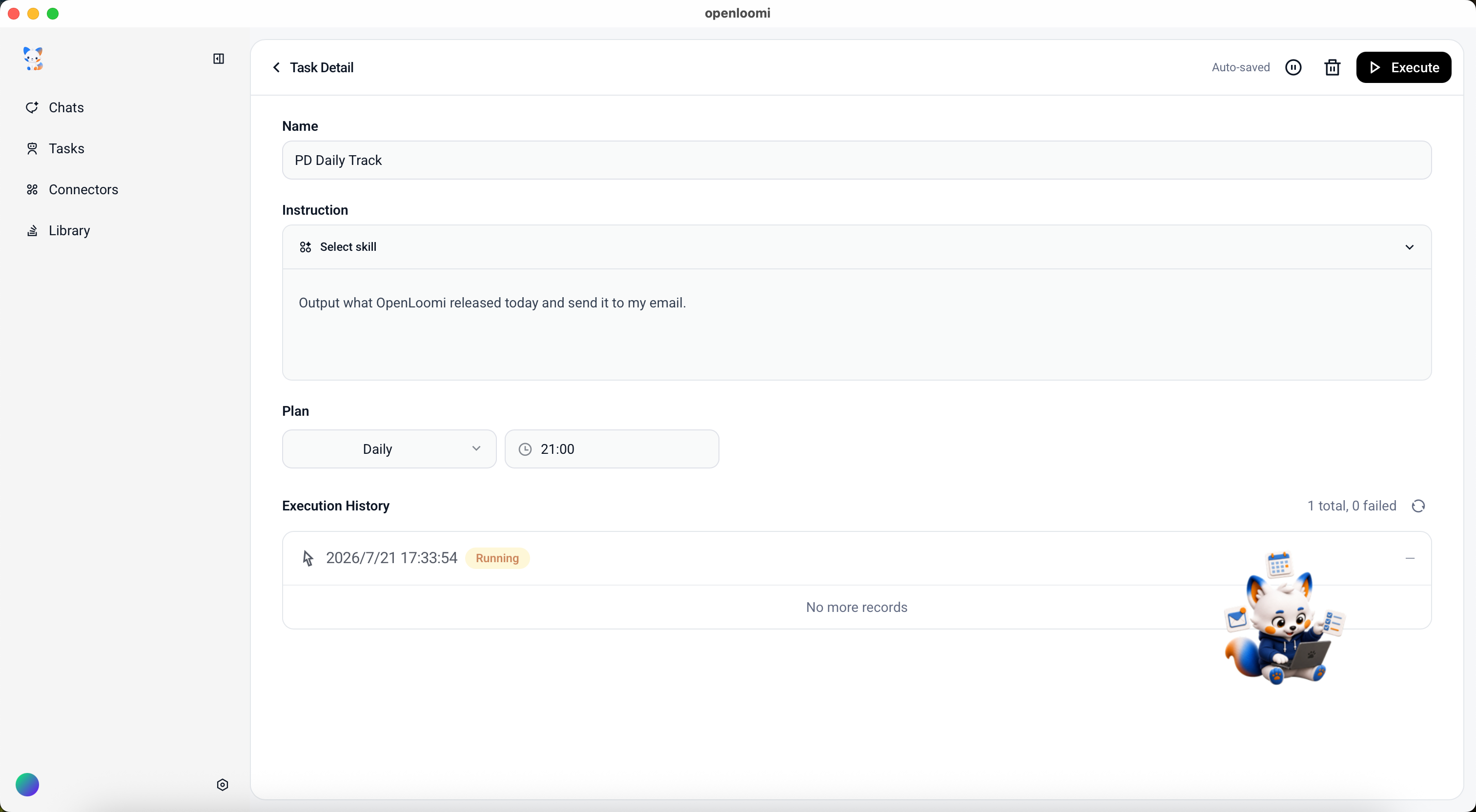
Task: Click the '1 total, 0 failed' summary
Action: click(x=1352, y=506)
